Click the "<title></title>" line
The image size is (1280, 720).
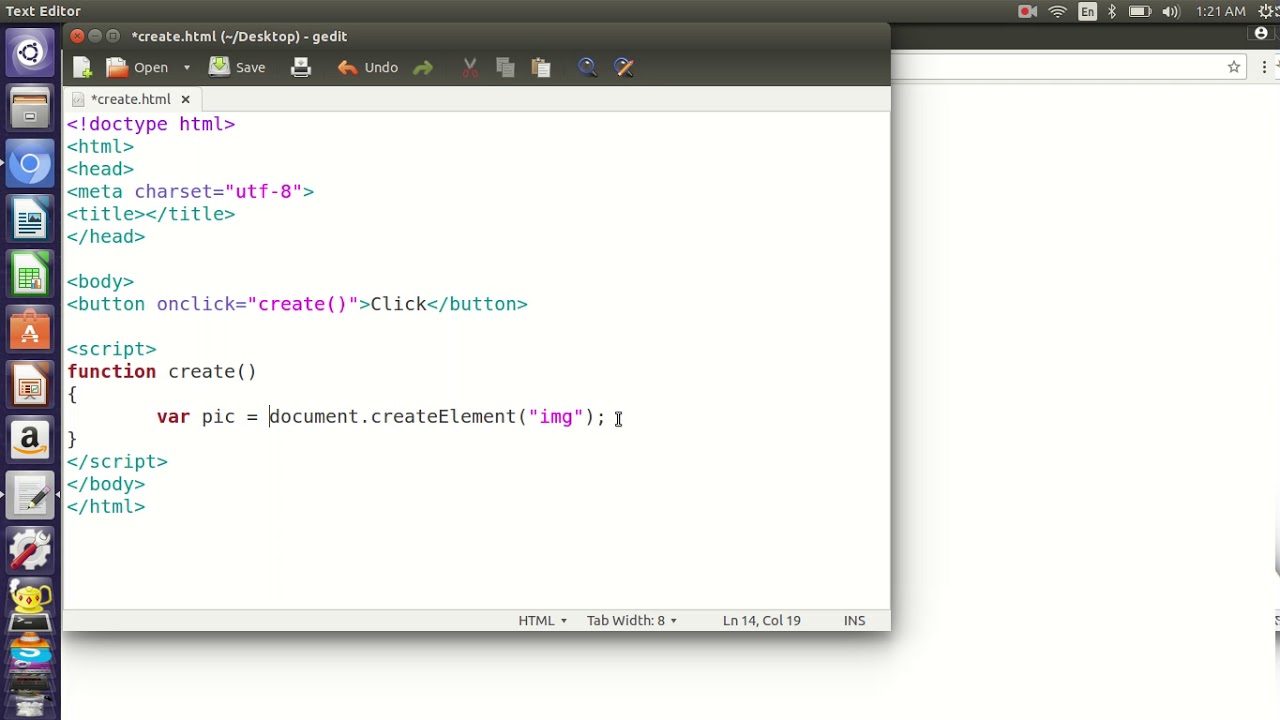[151, 214]
